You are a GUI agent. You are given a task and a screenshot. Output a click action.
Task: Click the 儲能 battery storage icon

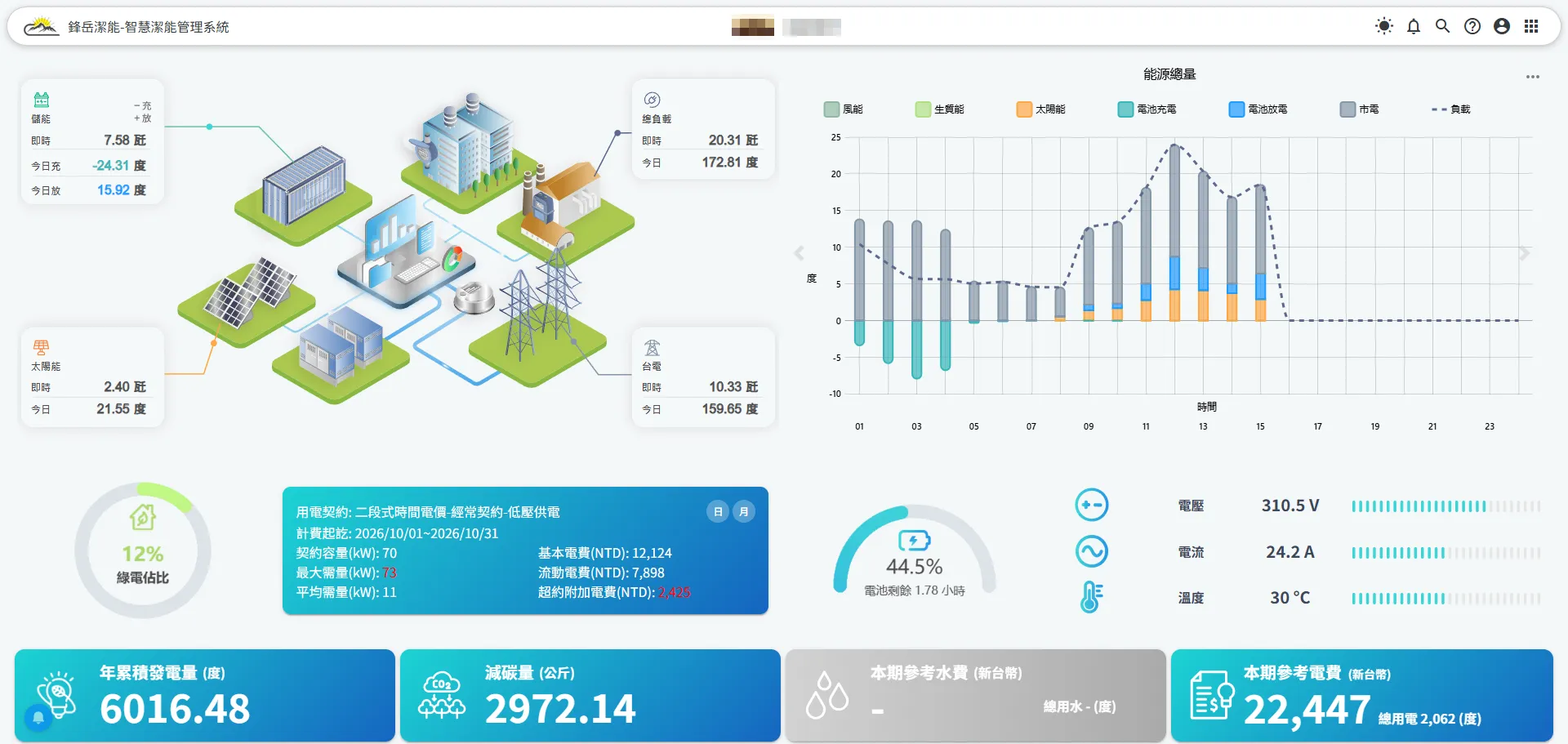42,100
